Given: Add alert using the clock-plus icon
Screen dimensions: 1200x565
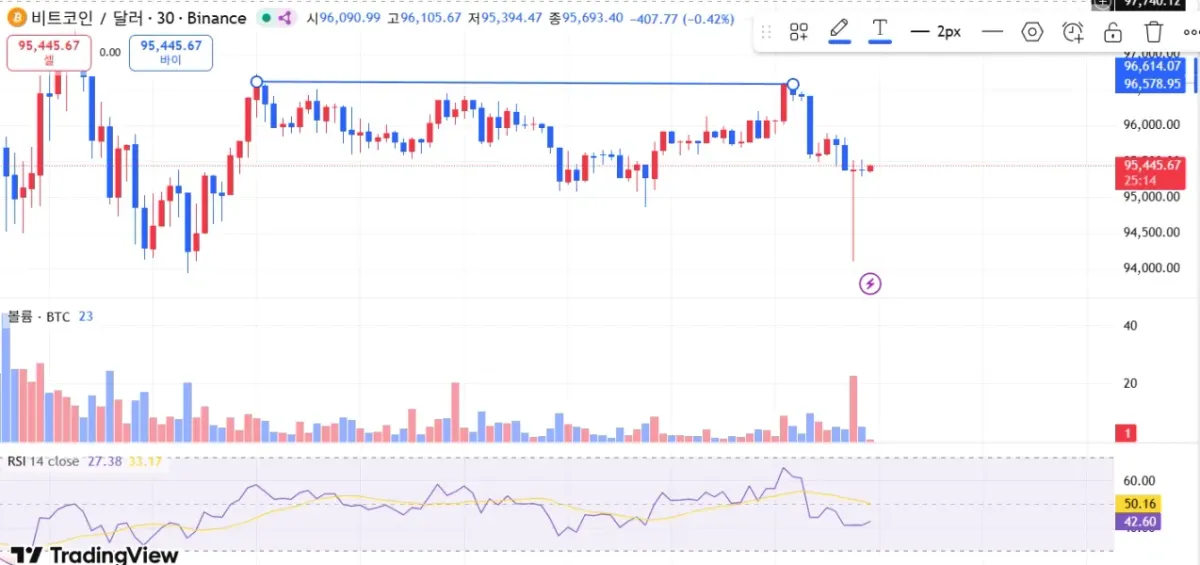Looking at the screenshot, I should coord(1073,32).
